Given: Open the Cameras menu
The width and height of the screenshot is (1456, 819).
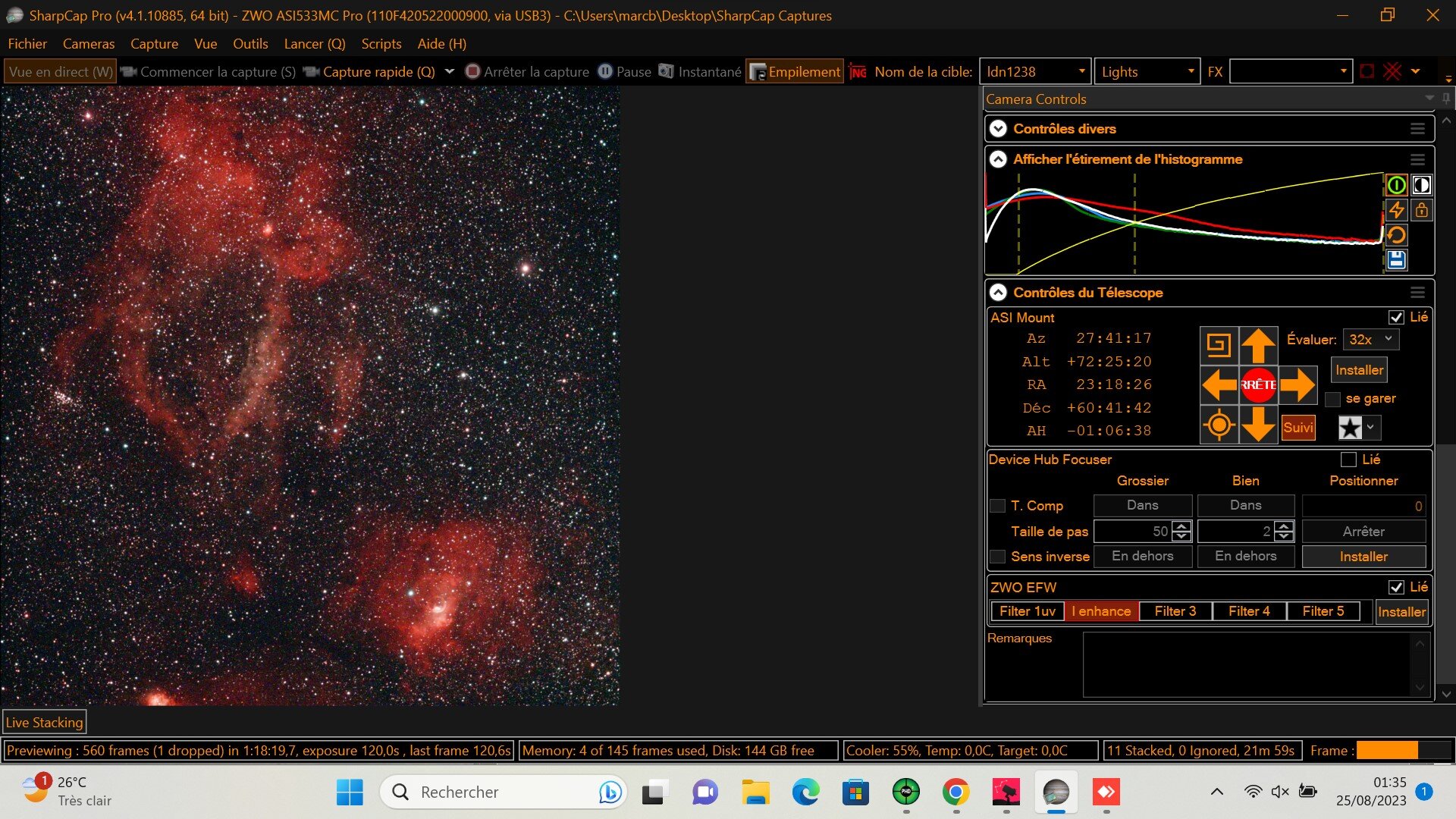Looking at the screenshot, I should click(89, 44).
